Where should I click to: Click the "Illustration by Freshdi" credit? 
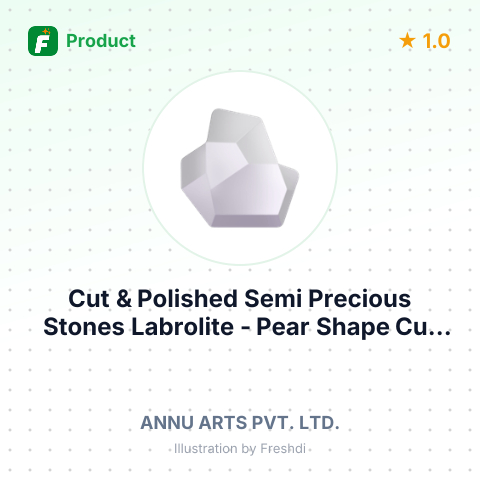pos(240,449)
